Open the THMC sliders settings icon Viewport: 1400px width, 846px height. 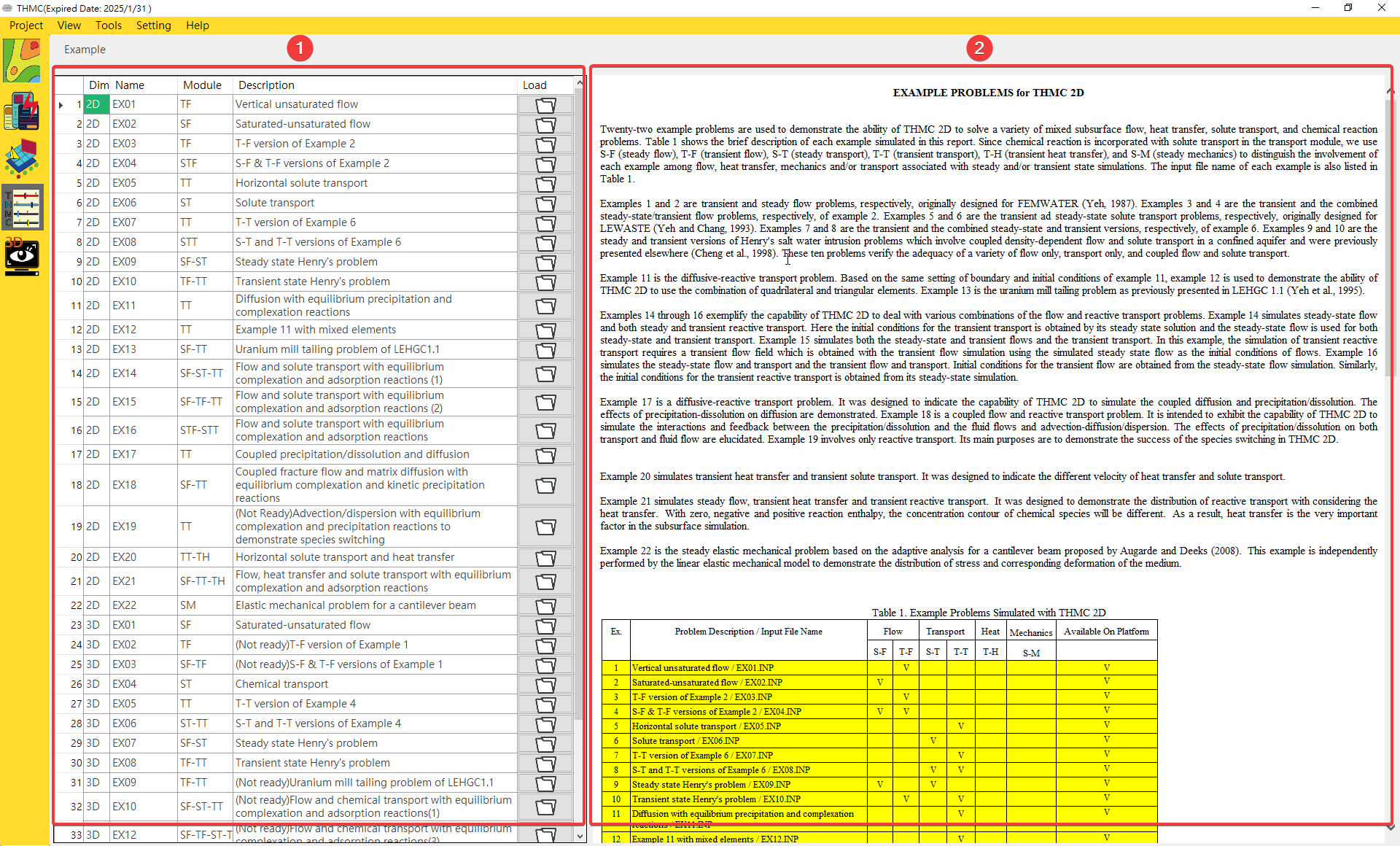click(x=23, y=207)
